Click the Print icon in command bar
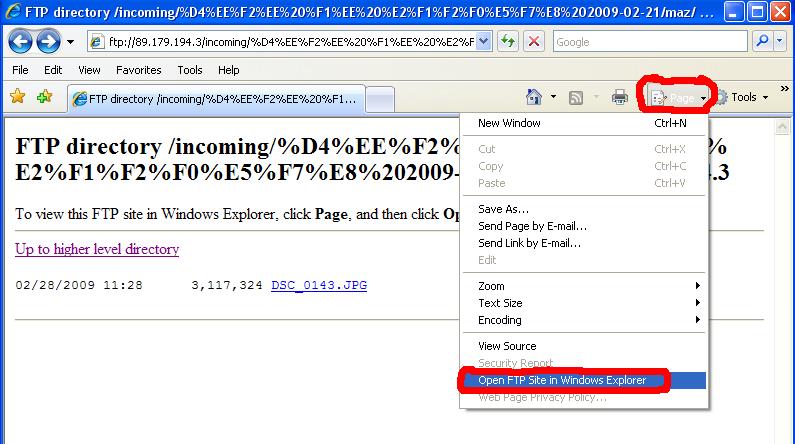Viewport: 795px width, 444px height. (620, 97)
